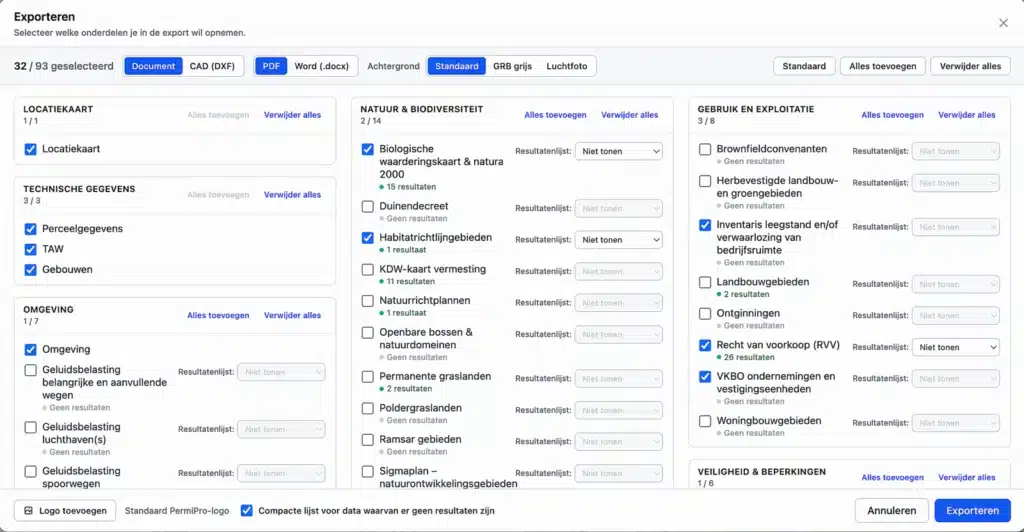Click Verwijder alles in Technische gegevens section

[x=292, y=195]
